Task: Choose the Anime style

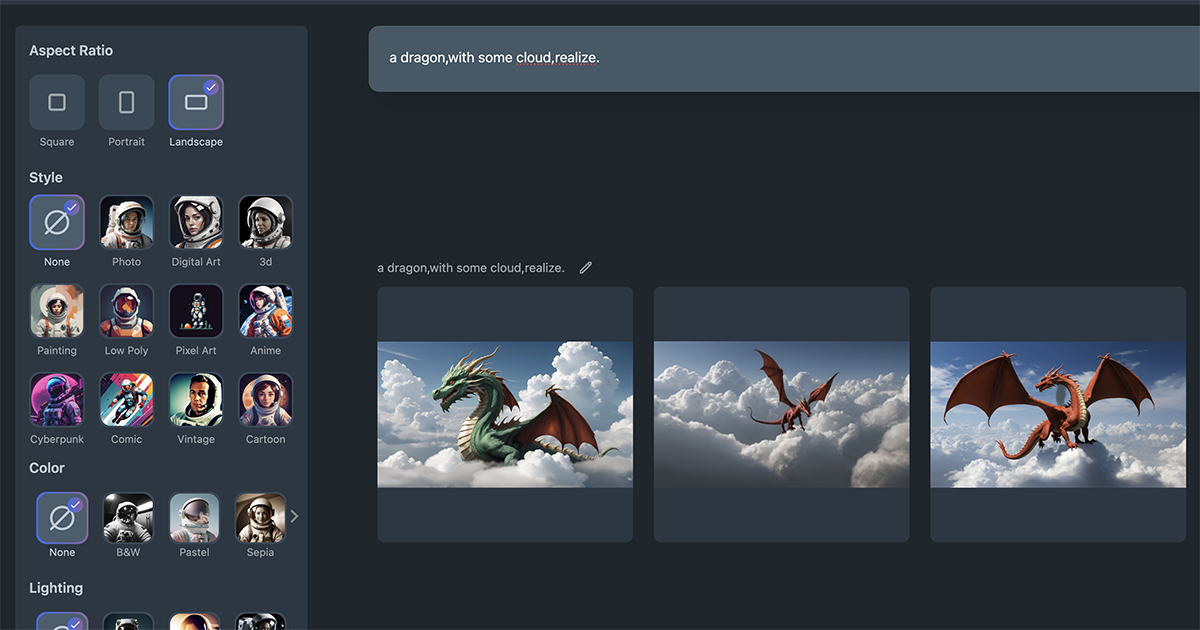Action: point(265,311)
